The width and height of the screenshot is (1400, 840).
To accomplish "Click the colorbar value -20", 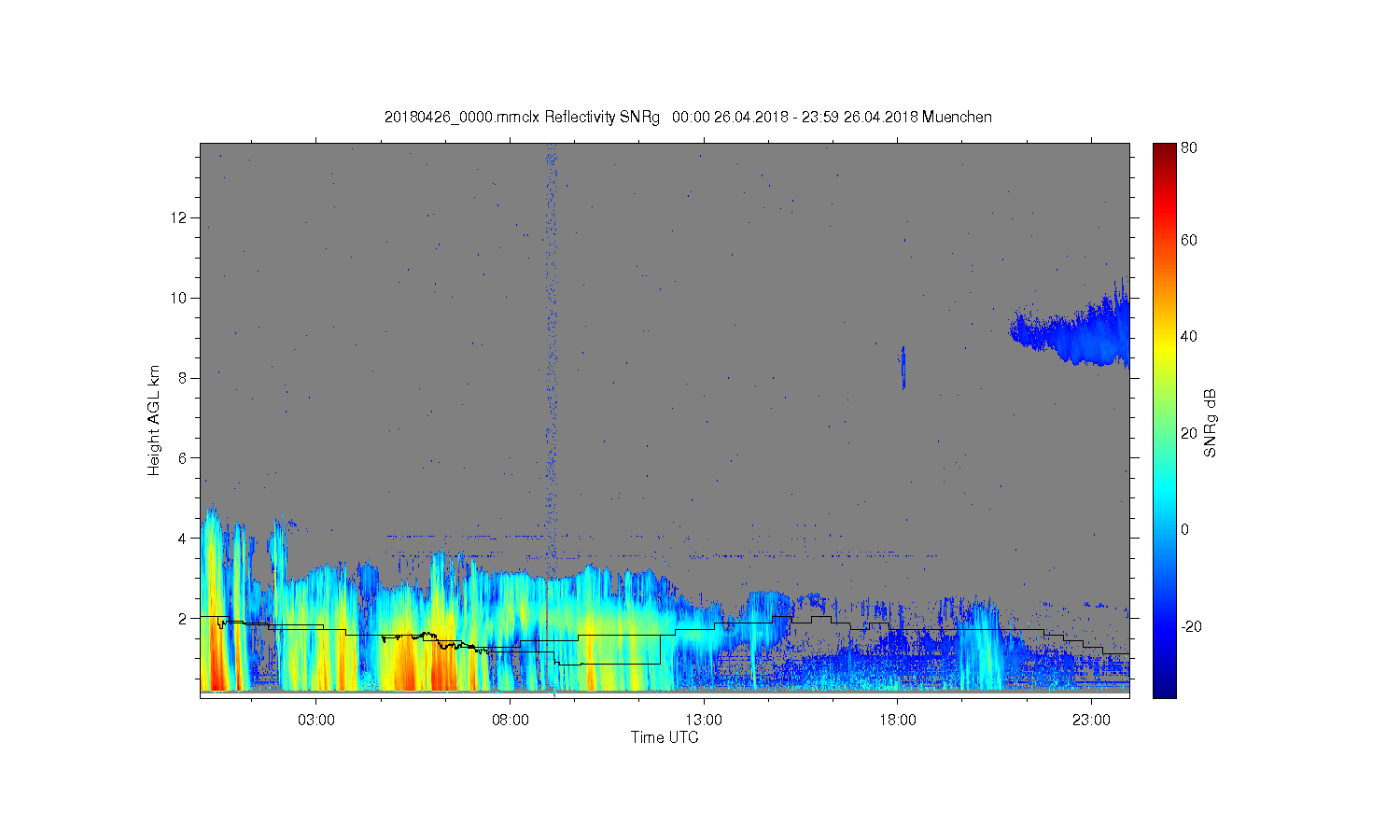I will (1191, 626).
